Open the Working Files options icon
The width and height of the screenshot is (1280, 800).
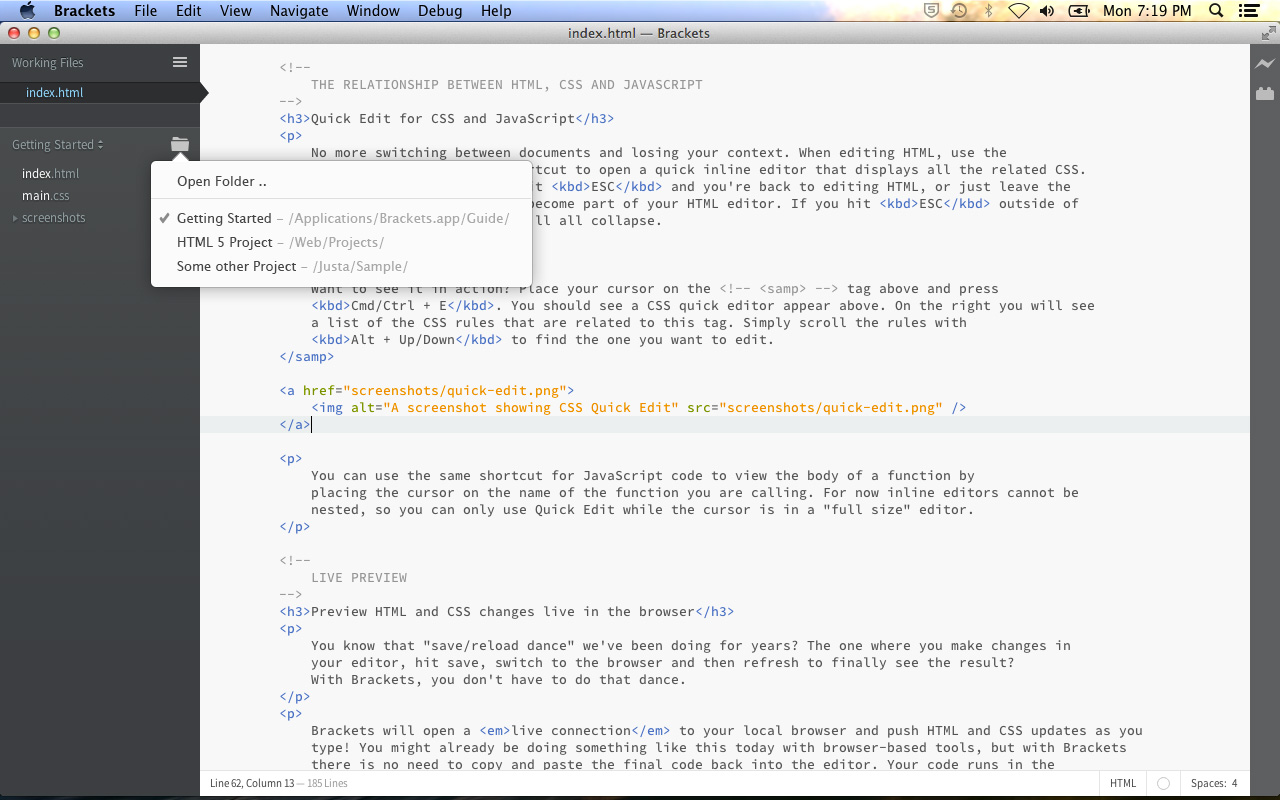(x=180, y=62)
